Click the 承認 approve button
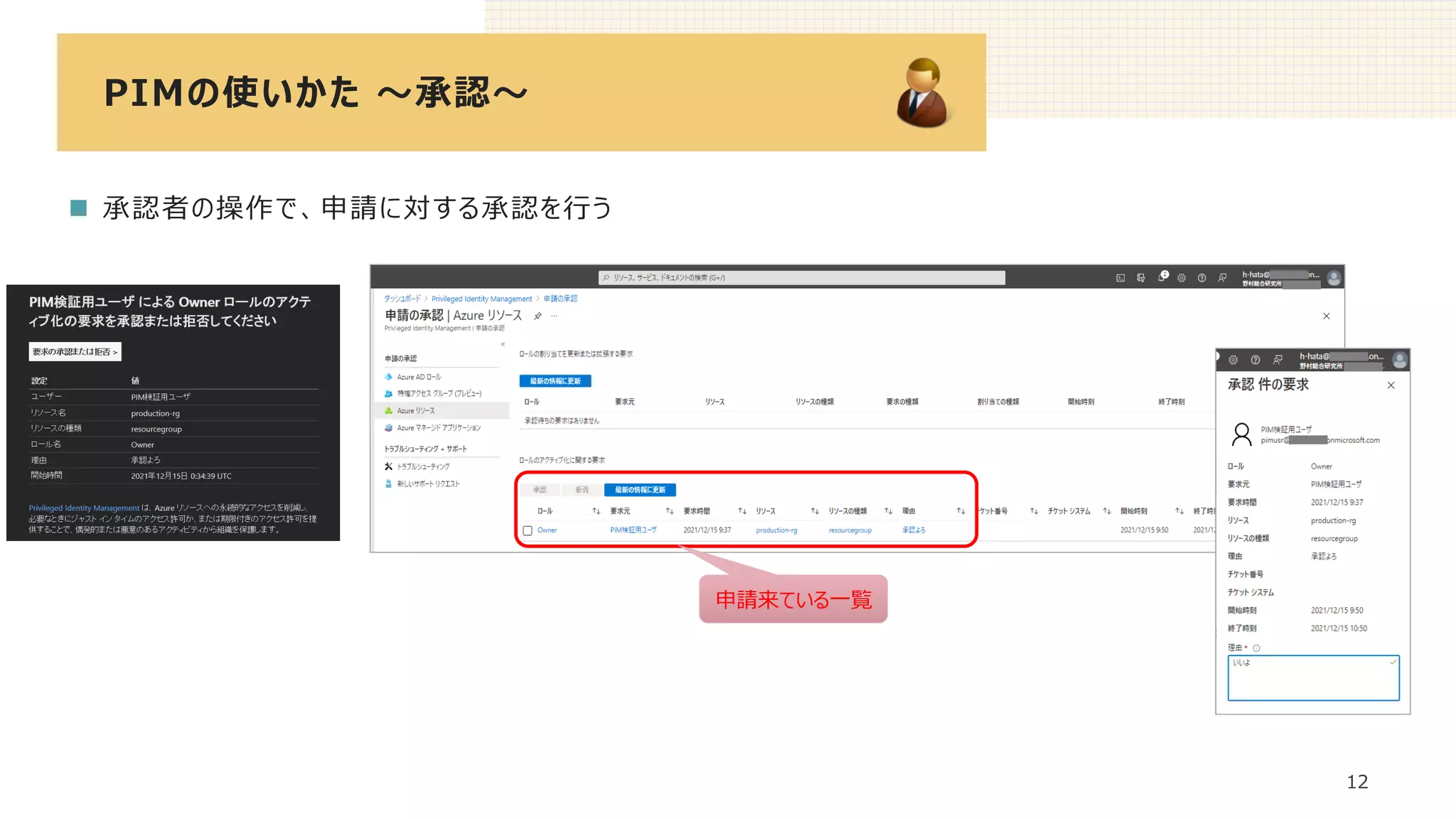 point(540,490)
